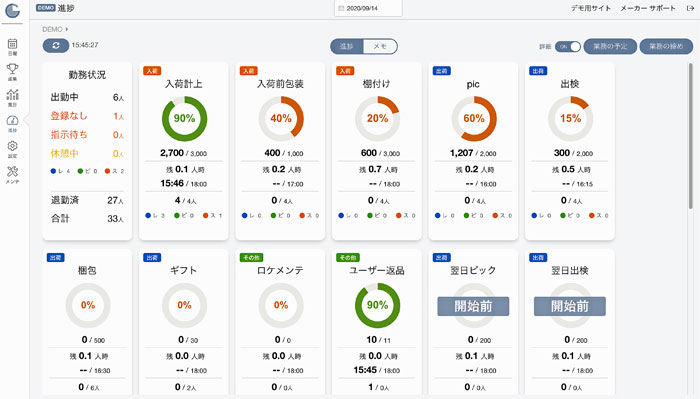This screenshot has width=700, height=399.
Task: Select the 進捗 segment of the view switch
Action: pyautogui.click(x=347, y=46)
